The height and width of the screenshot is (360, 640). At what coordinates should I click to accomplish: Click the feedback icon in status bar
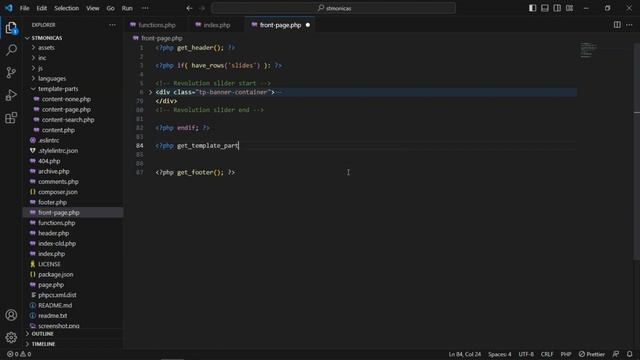click(616, 354)
